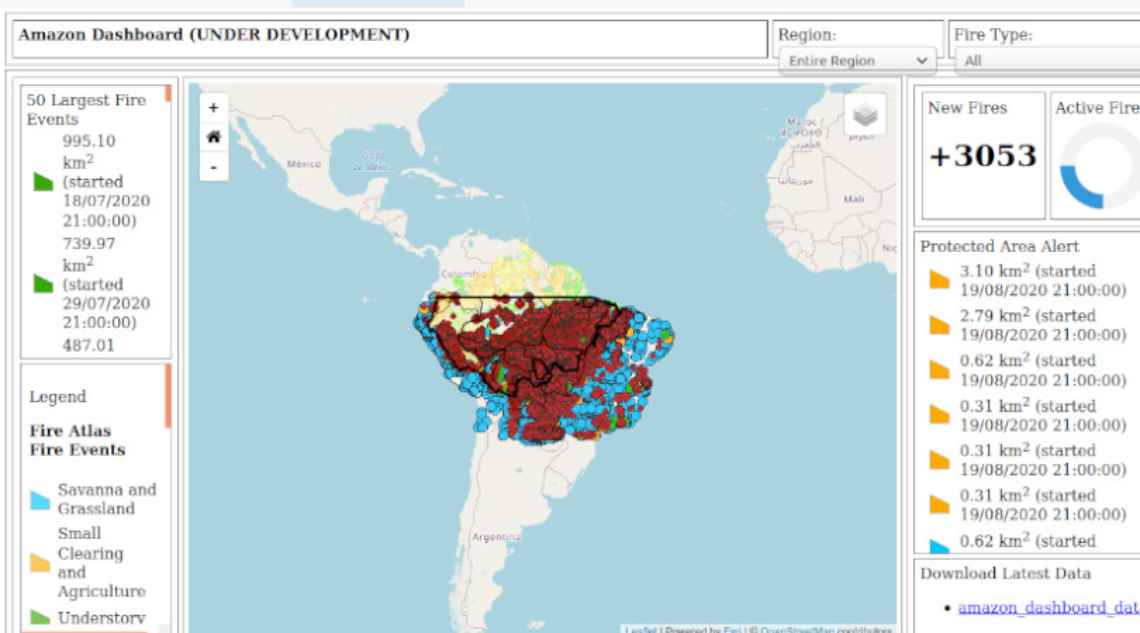Click scrollbar of 50 Largest Fire Events
1140x633 pixels.
(x=168, y=94)
